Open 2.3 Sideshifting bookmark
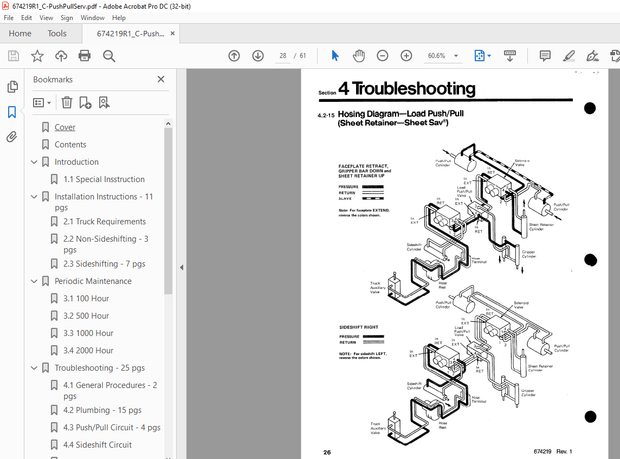The width and height of the screenshot is (620, 459). 104,264
